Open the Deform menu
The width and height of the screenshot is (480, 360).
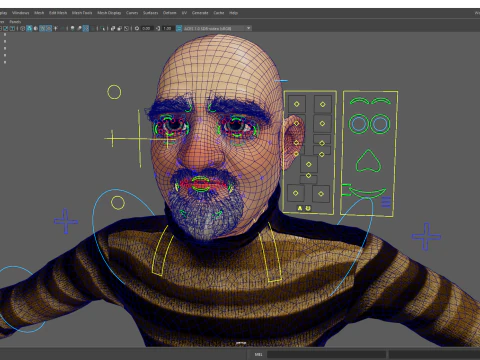point(169,13)
